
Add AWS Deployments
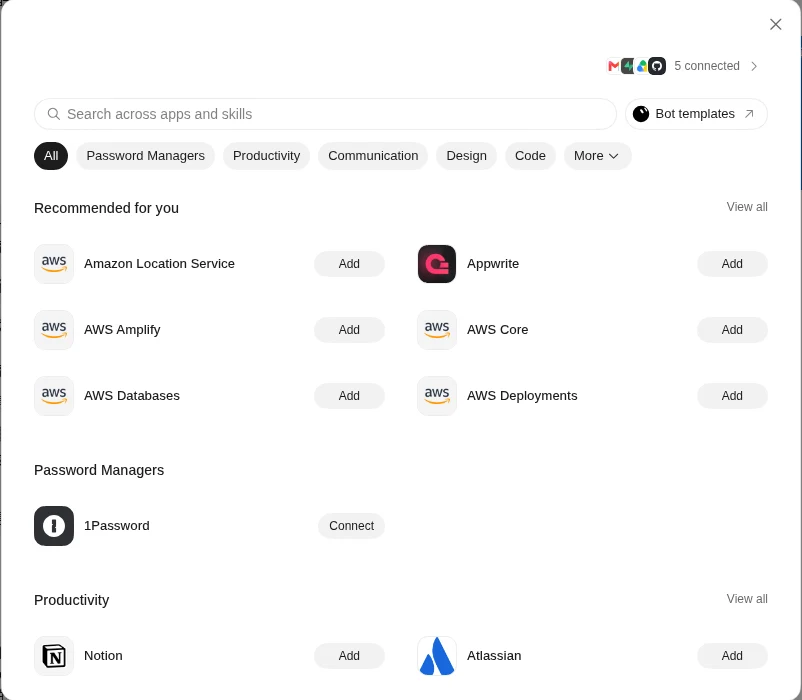point(732,396)
